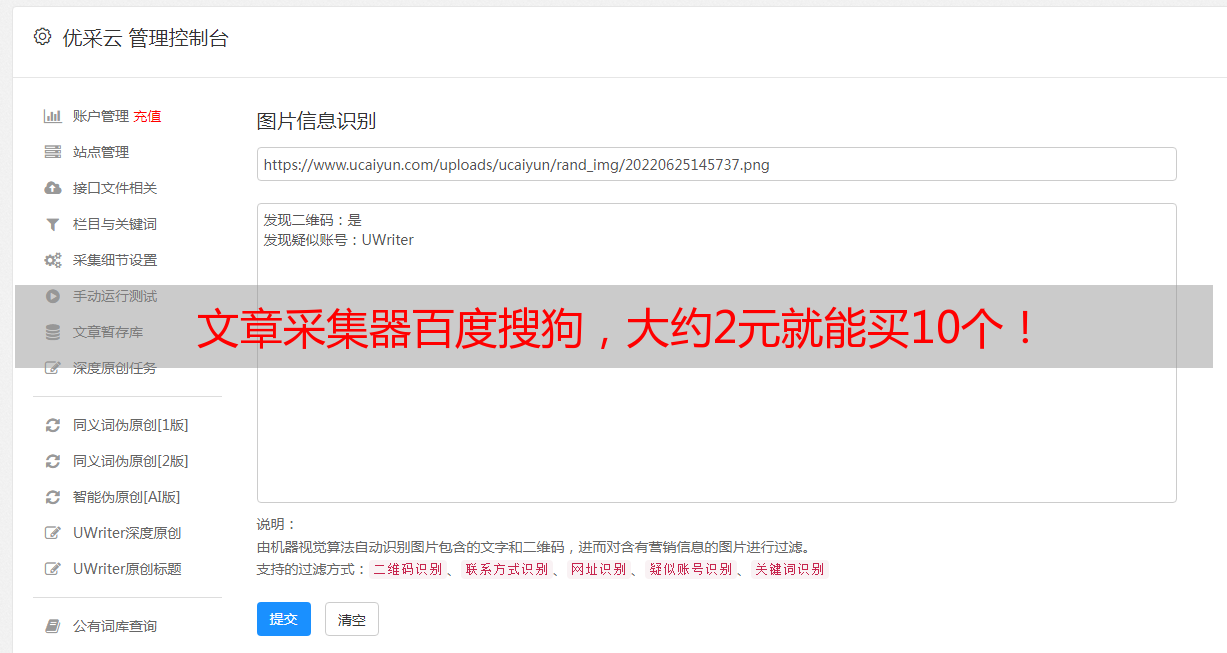Click the cloud upload icon next to 接口文件相关
The width and height of the screenshot is (1227, 653).
(x=53, y=188)
